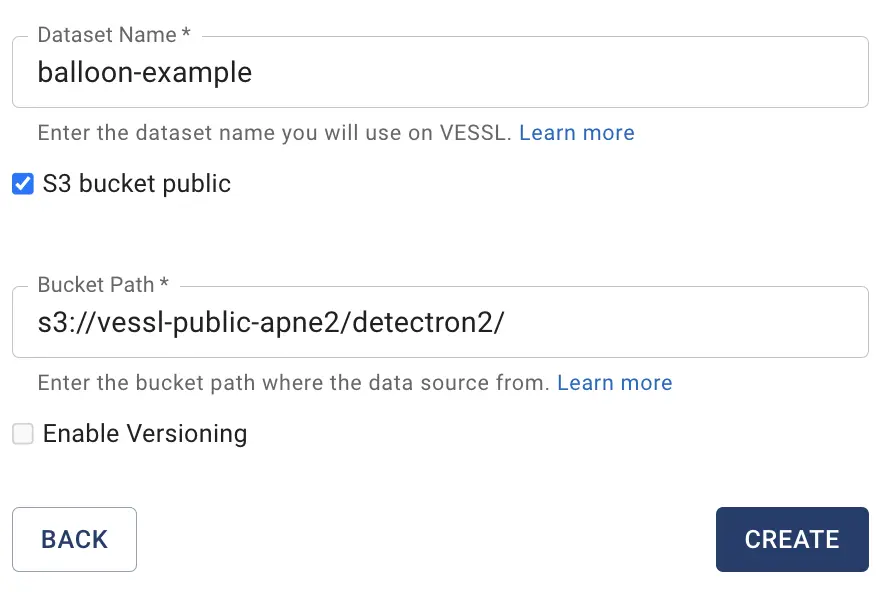Viewport: 894px width, 592px height.
Task: Click the "Dataset Name" field label
Action: [x=107, y=35]
